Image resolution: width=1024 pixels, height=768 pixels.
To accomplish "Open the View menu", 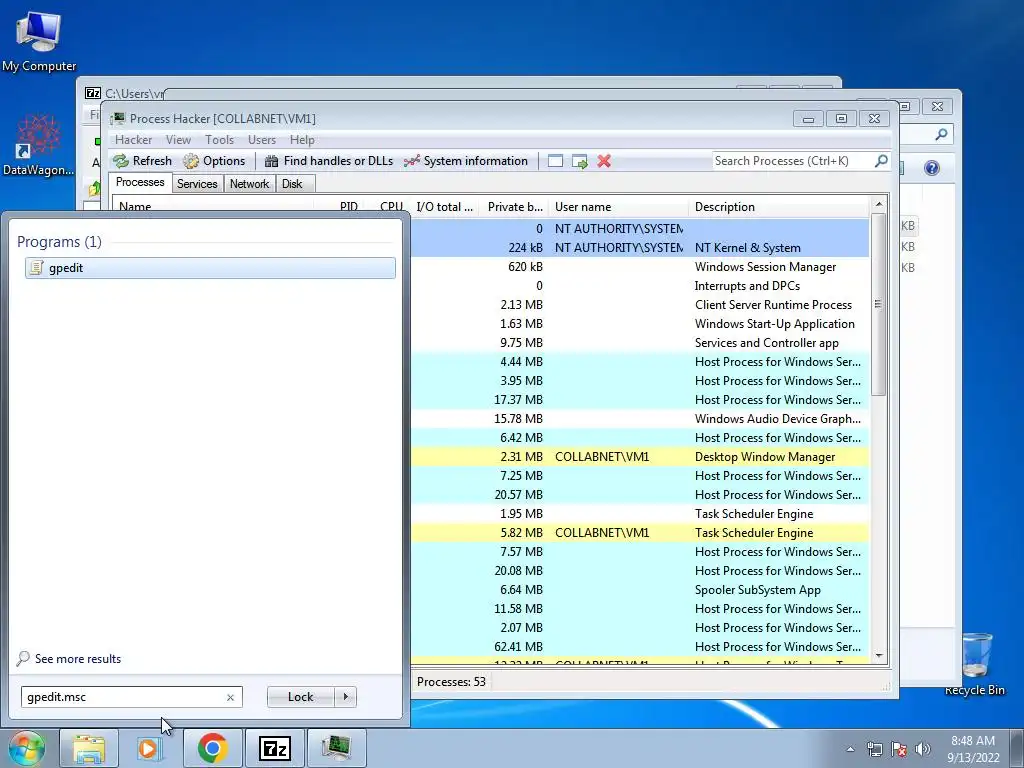I will (178, 140).
